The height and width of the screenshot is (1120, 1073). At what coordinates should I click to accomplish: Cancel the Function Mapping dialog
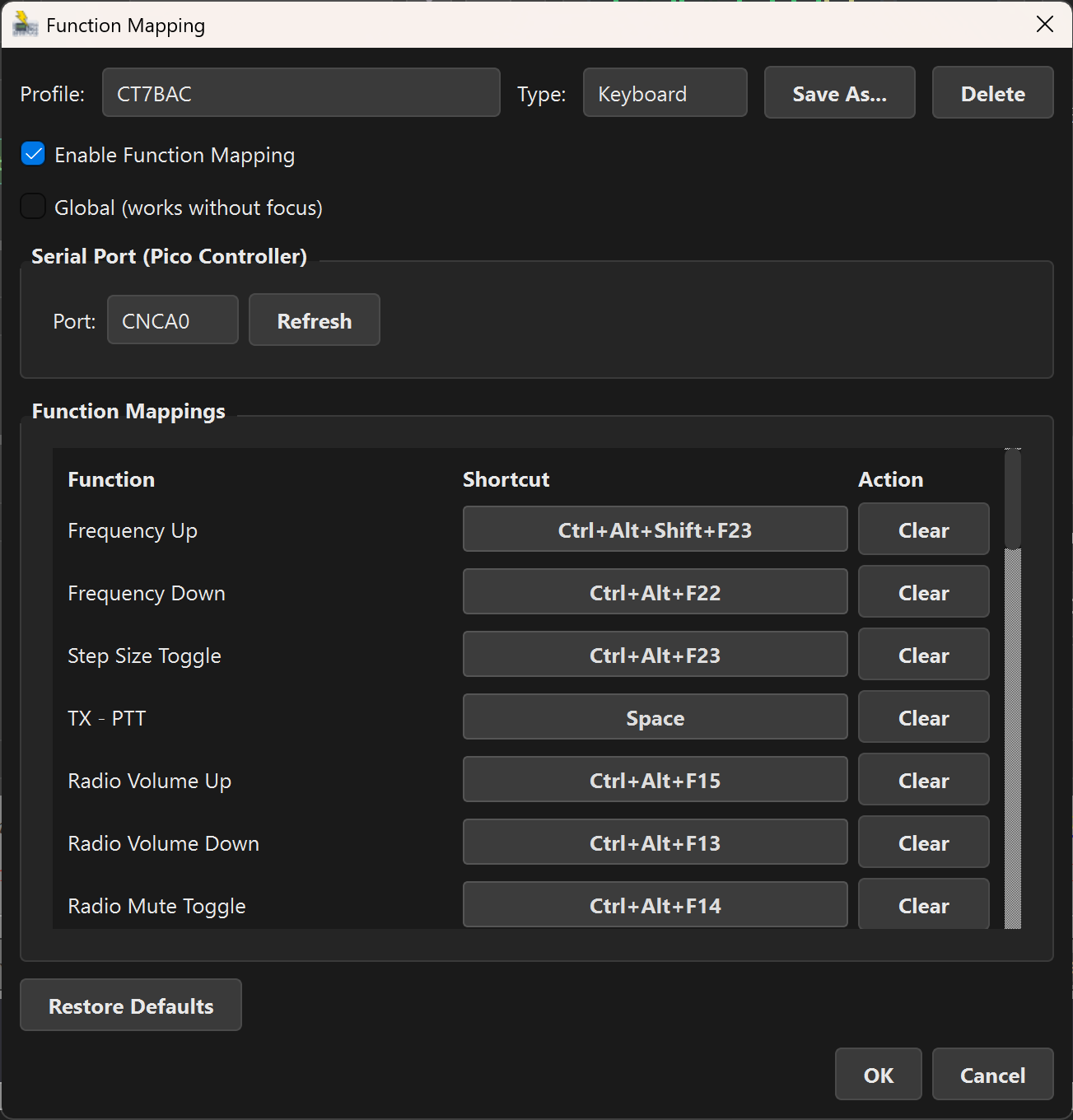992,1074
